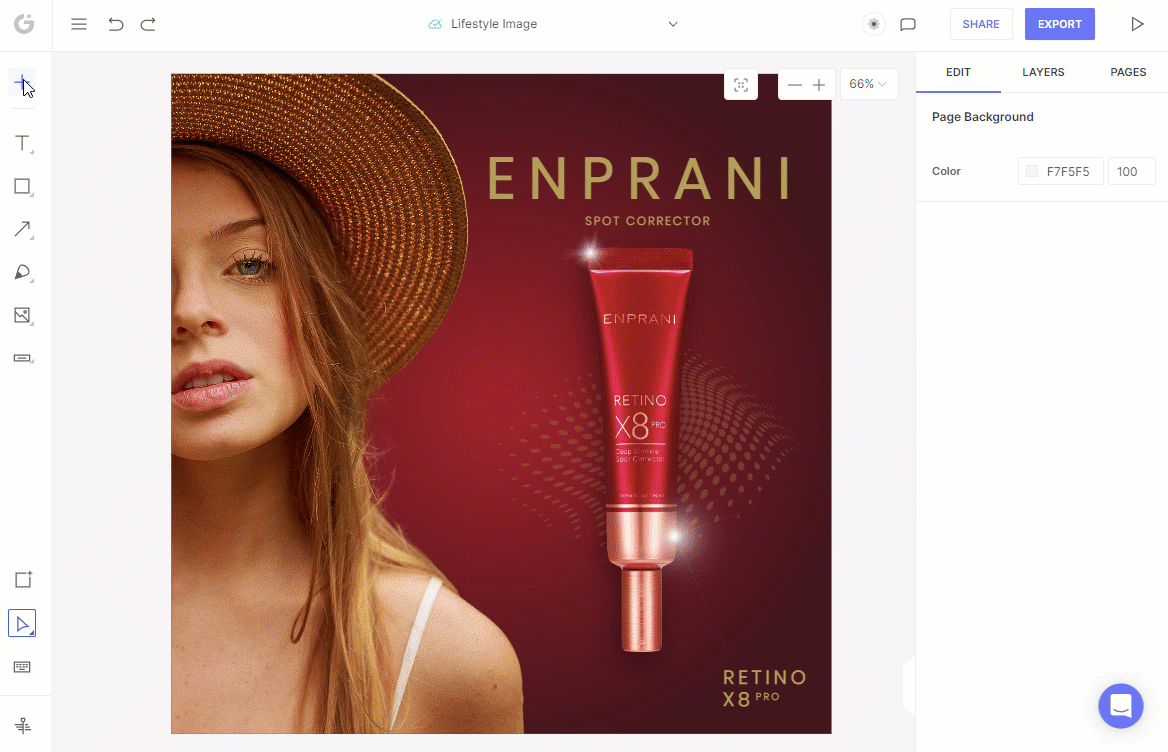Image resolution: width=1168 pixels, height=752 pixels.
Task: Redo the last action
Action: point(148,24)
